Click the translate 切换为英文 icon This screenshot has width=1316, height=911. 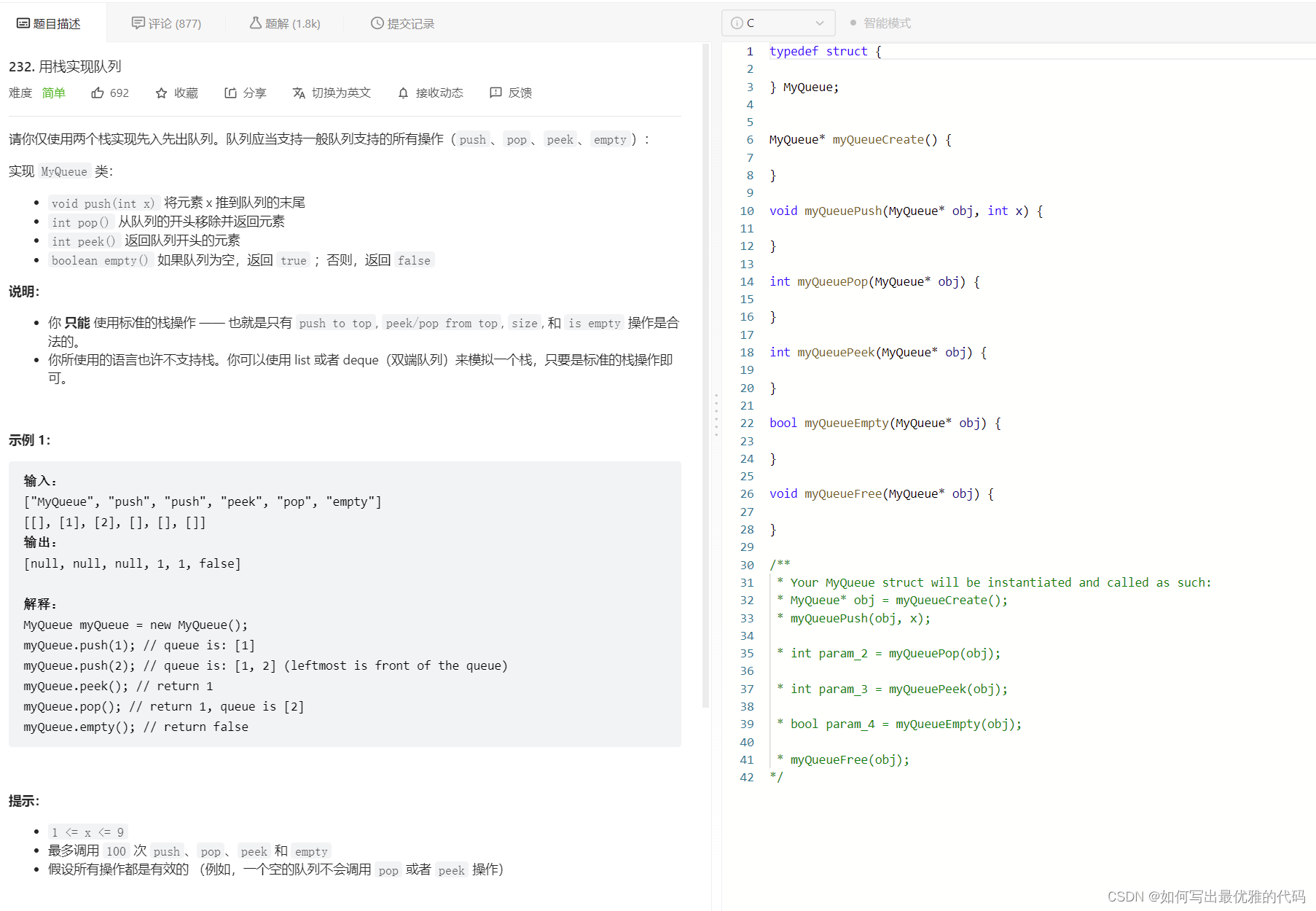(x=299, y=93)
